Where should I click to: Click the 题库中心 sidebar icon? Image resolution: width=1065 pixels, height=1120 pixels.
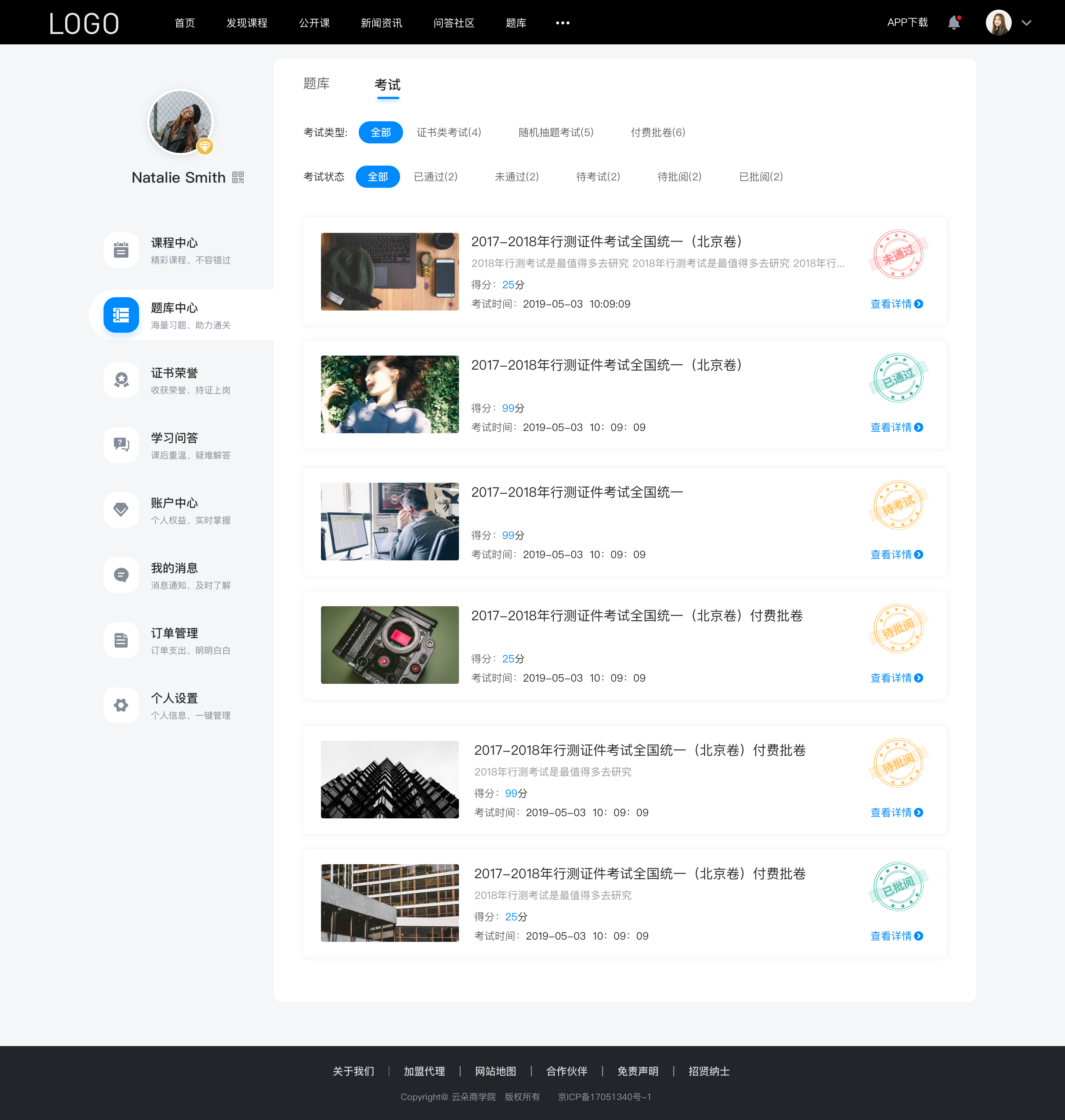(x=120, y=314)
